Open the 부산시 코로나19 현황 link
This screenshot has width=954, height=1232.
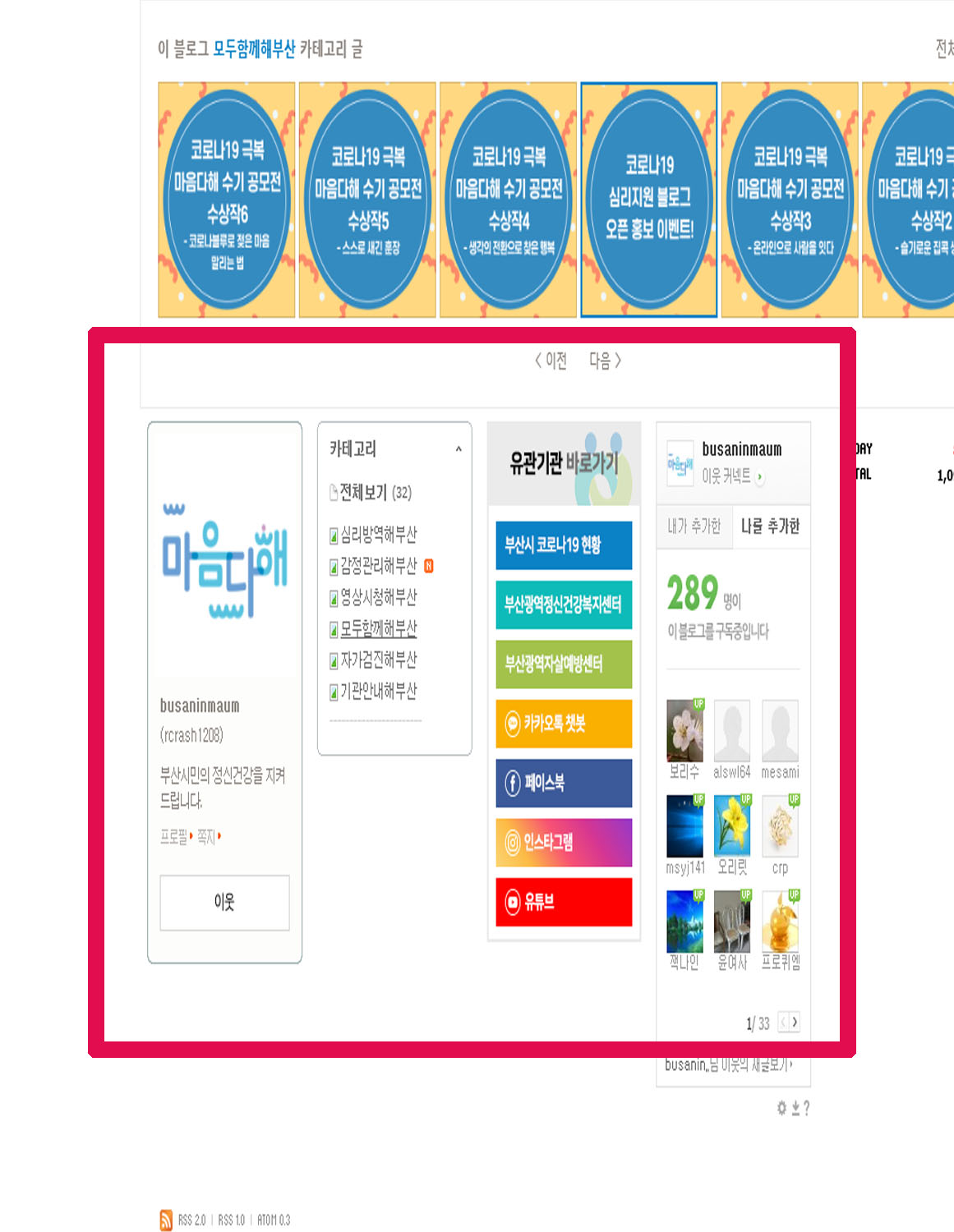click(564, 545)
